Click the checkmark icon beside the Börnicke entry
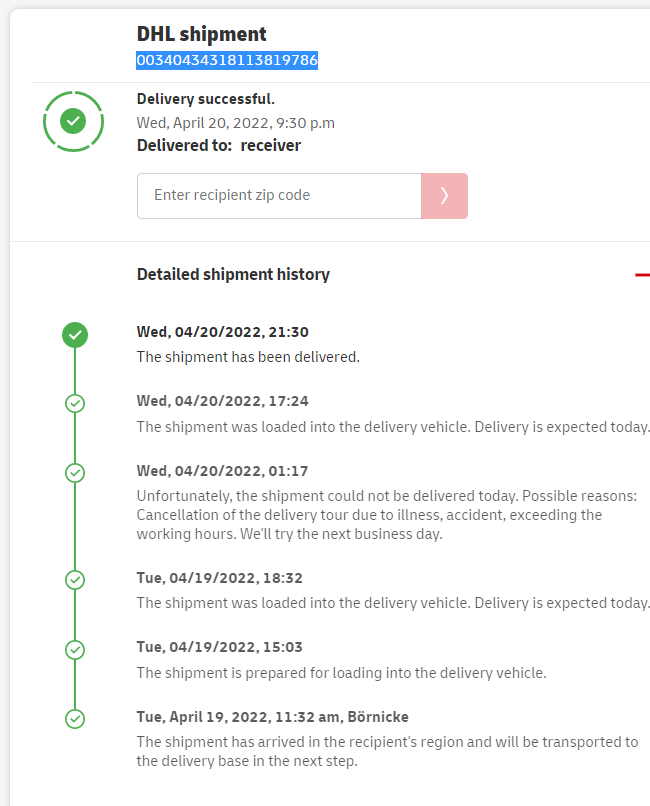This screenshot has height=806, width=650. tap(74, 719)
